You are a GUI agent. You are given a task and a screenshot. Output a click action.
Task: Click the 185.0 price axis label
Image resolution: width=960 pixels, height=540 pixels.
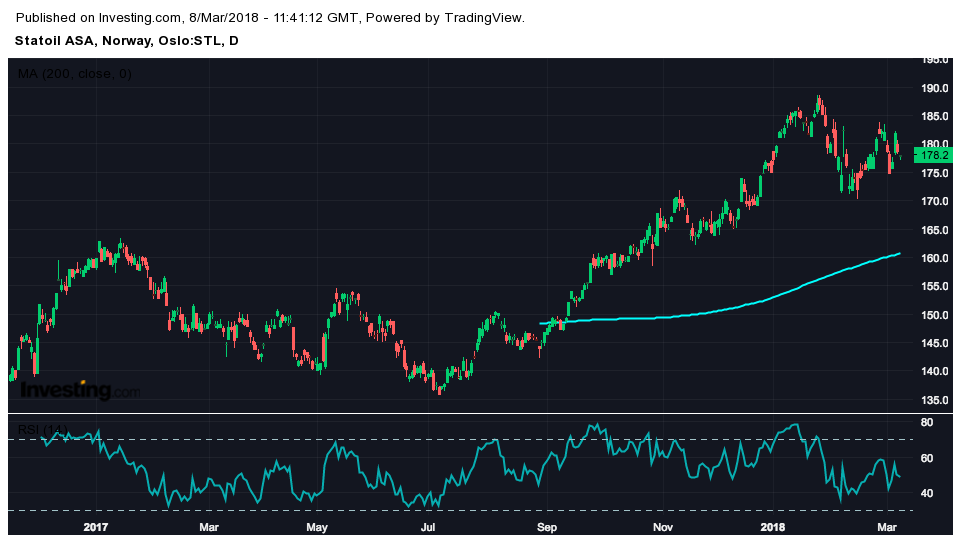coord(935,116)
